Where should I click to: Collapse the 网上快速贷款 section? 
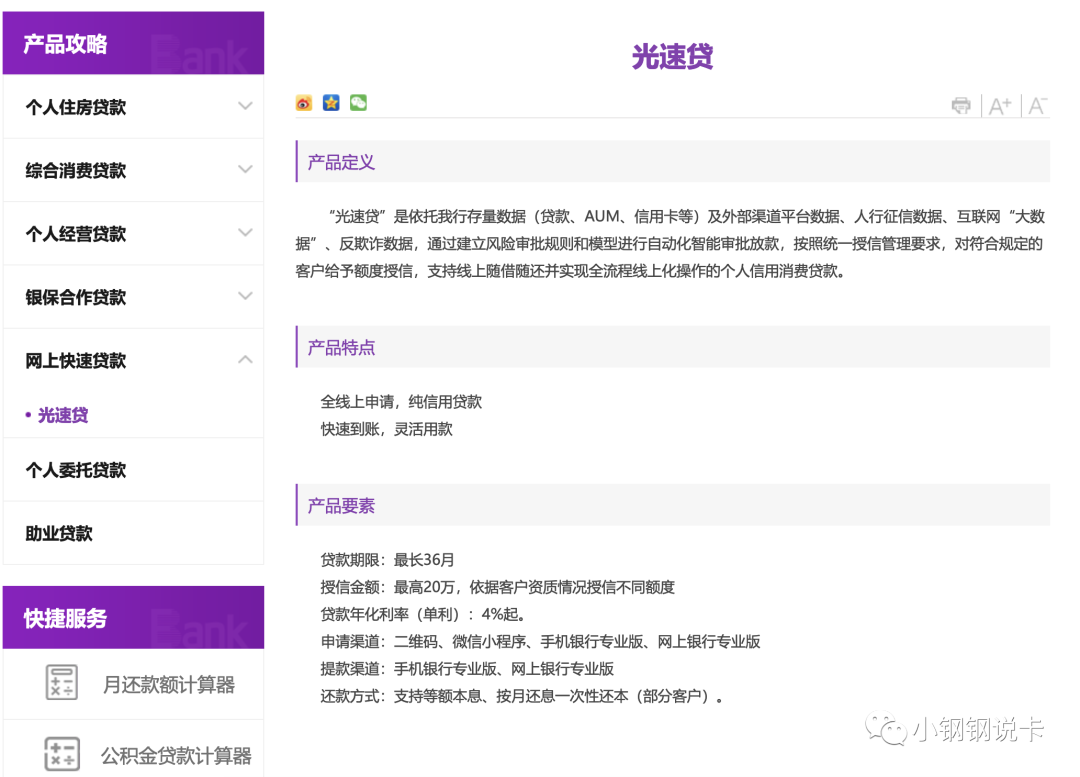coord(133,360)
